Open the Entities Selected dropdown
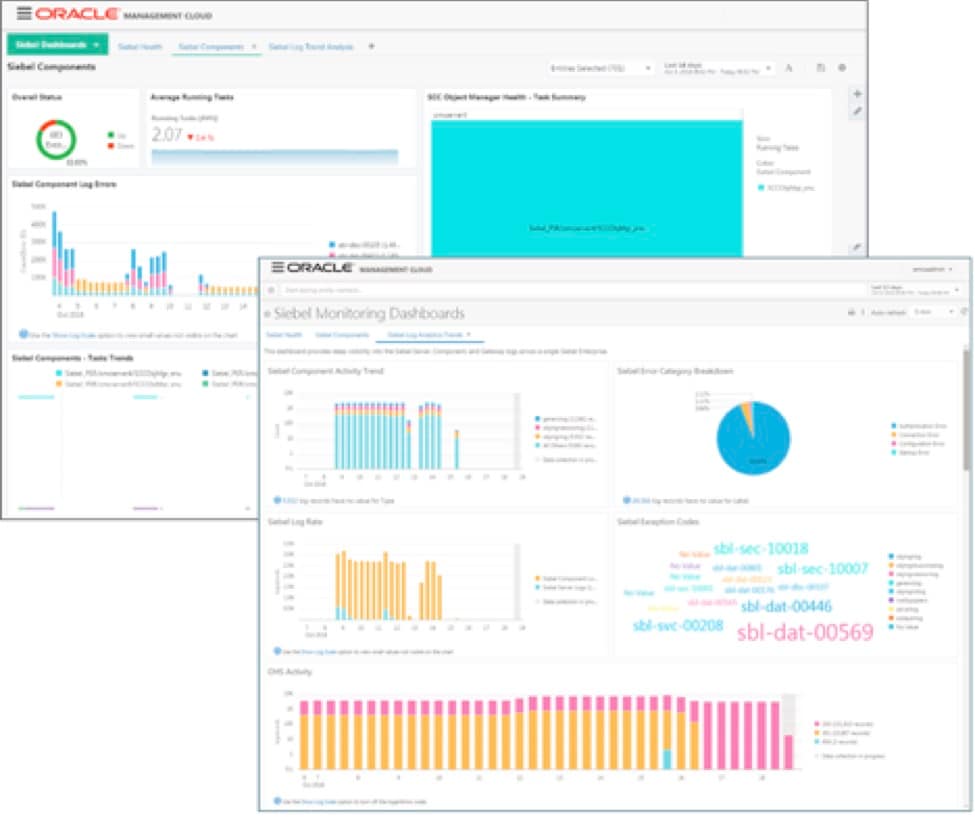 pyautogui.click(x=599, y=68)
